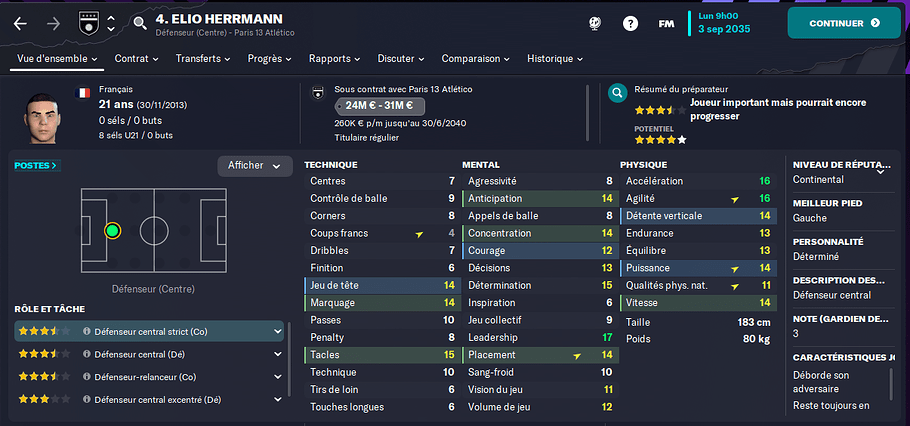Viewport: 910px width, 426px height.
Task: Click the teal scout report magnifier icon
Action: tap(618, 92)
